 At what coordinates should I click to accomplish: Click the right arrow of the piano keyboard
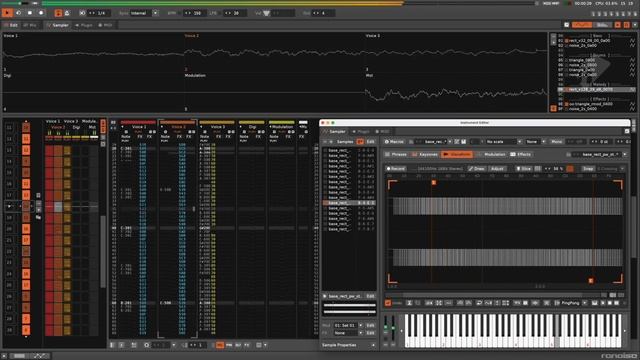(625, 331)
